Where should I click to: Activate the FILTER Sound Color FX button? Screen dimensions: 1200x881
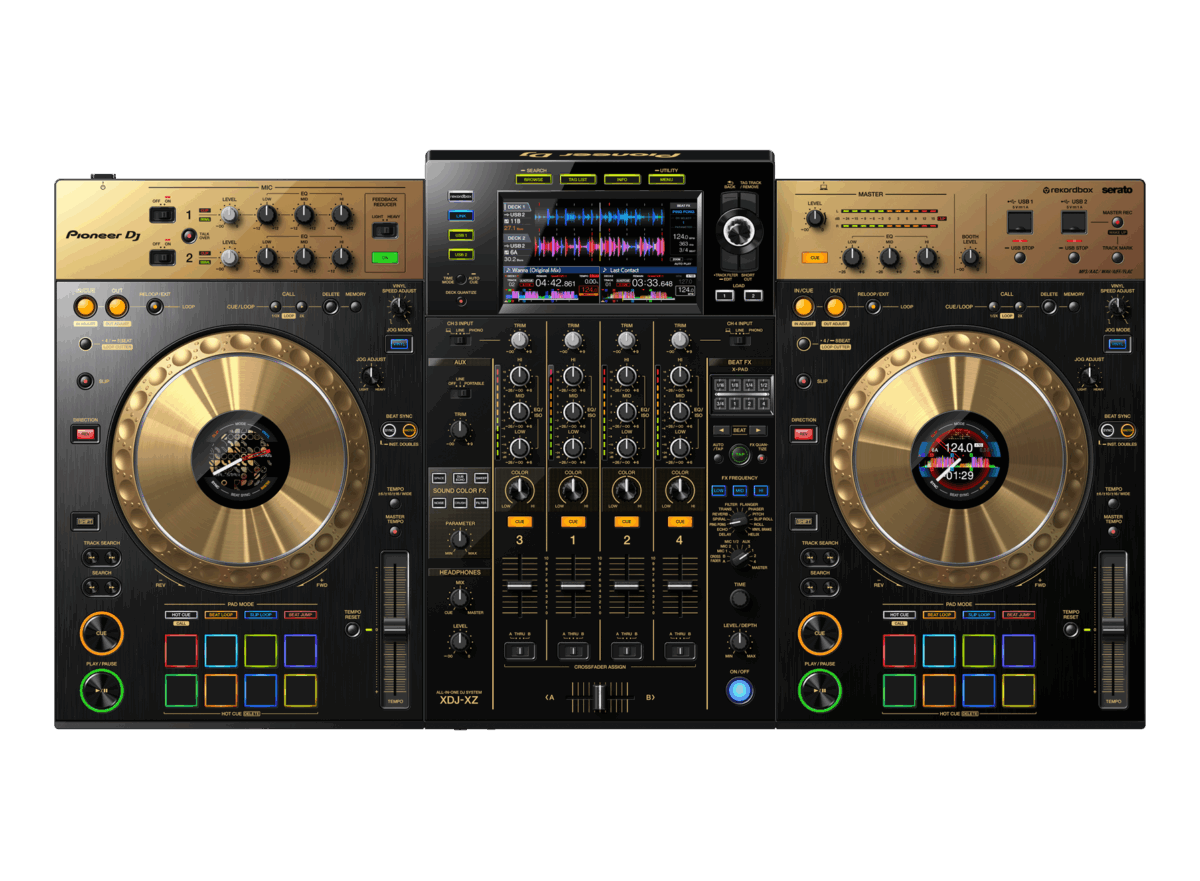tap(481, 503)
